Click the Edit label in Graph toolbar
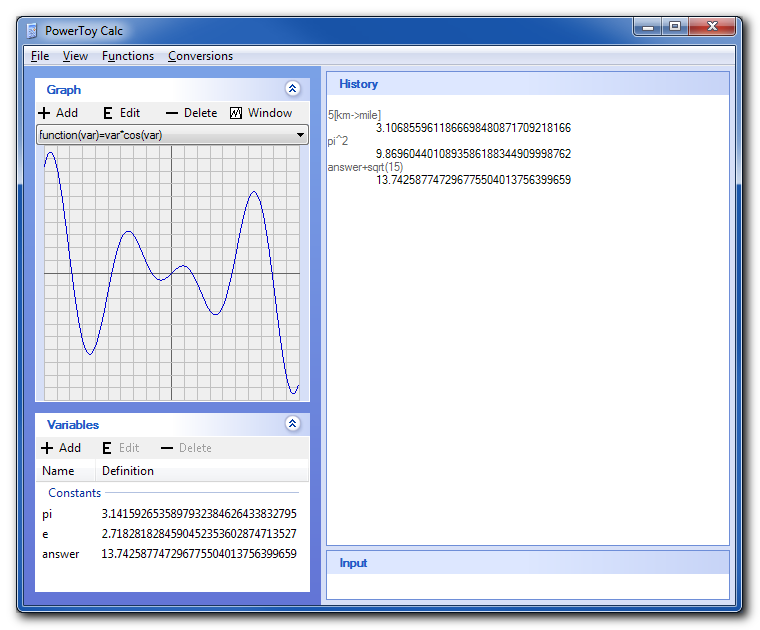 click(130, 113)
